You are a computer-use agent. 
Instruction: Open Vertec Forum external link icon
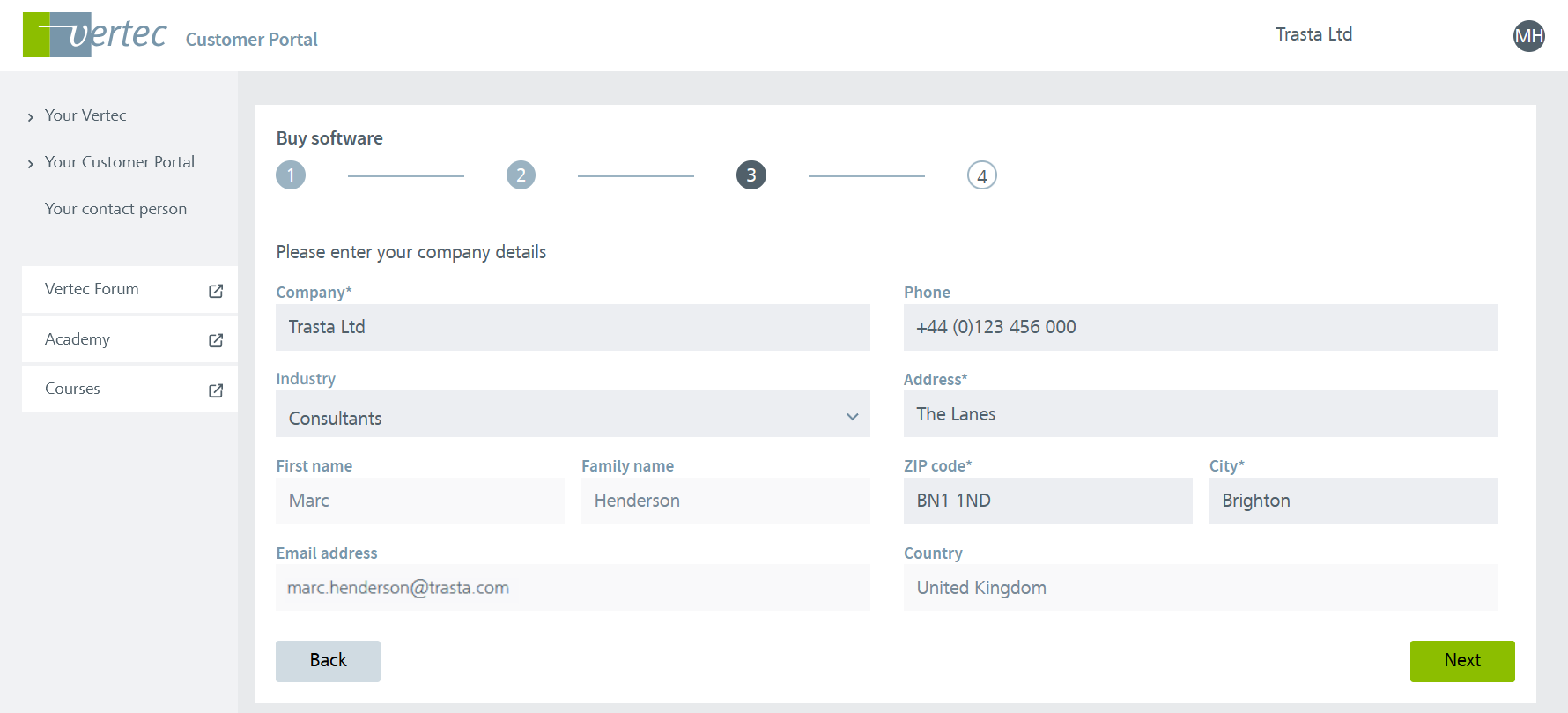(216, 291)
